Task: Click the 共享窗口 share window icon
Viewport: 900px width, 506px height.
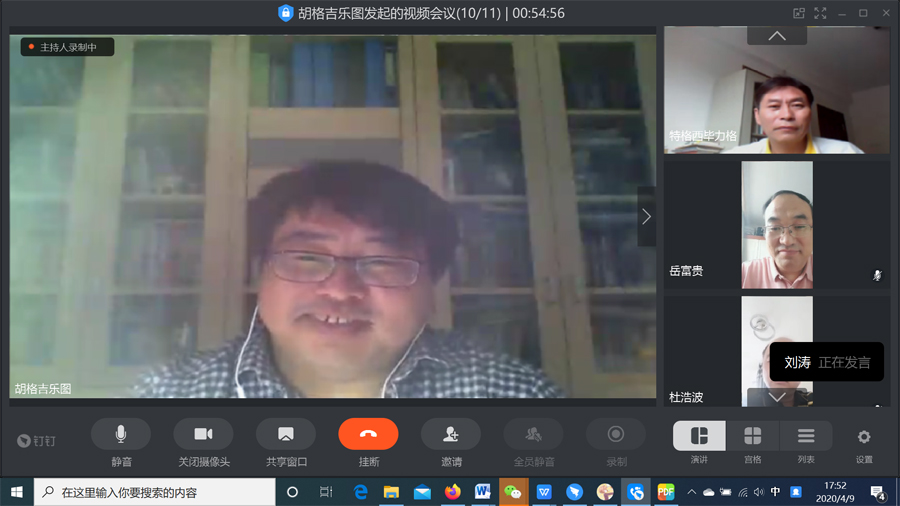Action: [286, 434]
